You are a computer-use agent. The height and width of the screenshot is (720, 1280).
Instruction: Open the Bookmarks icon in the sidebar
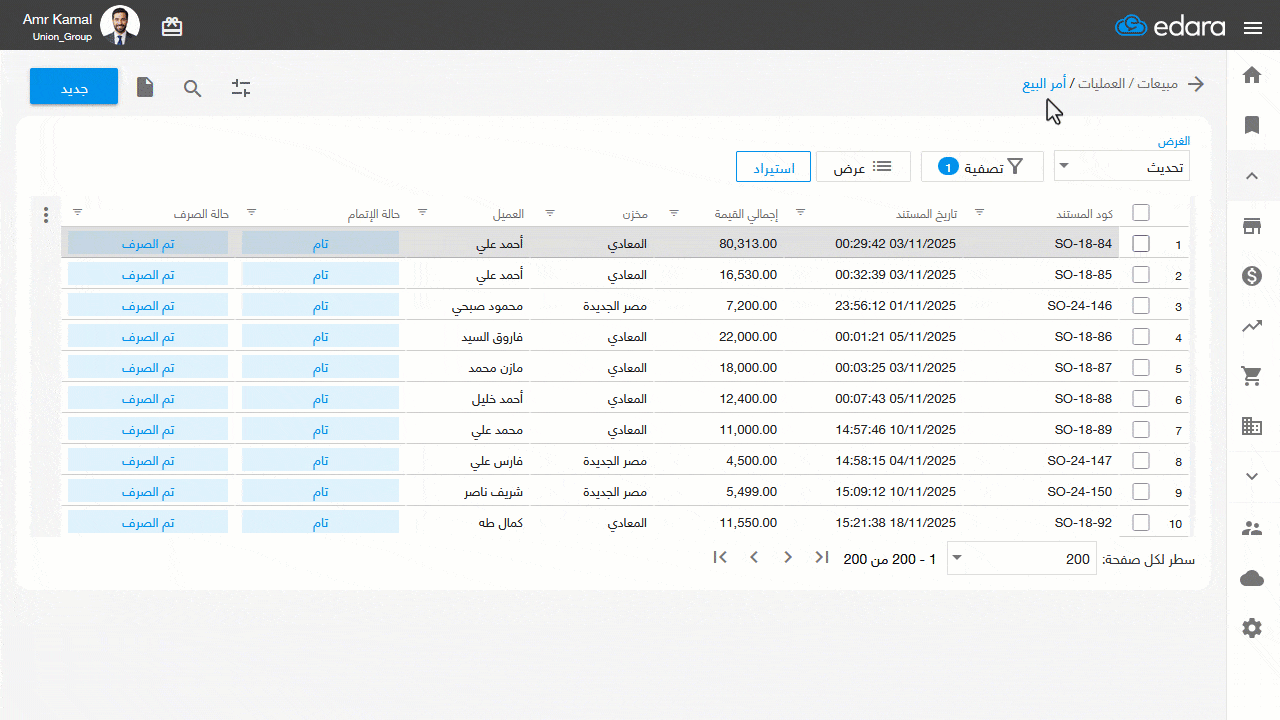click(x=1251, y=125)
